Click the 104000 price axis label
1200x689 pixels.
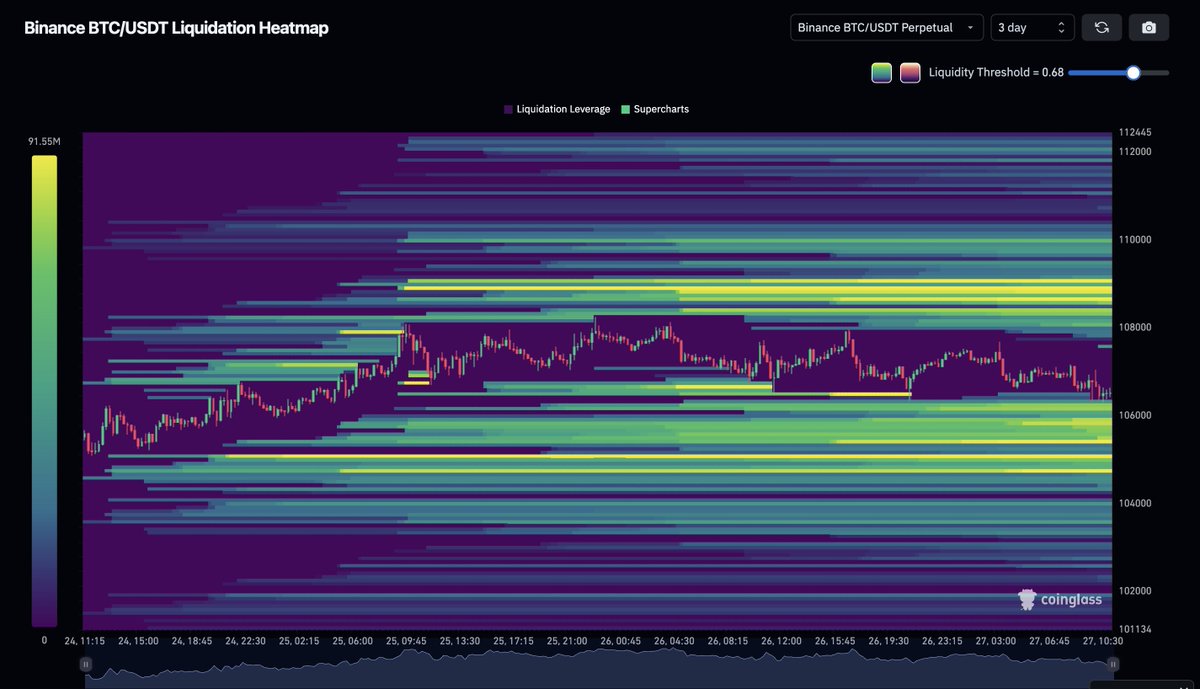[x=1135, y=503]
